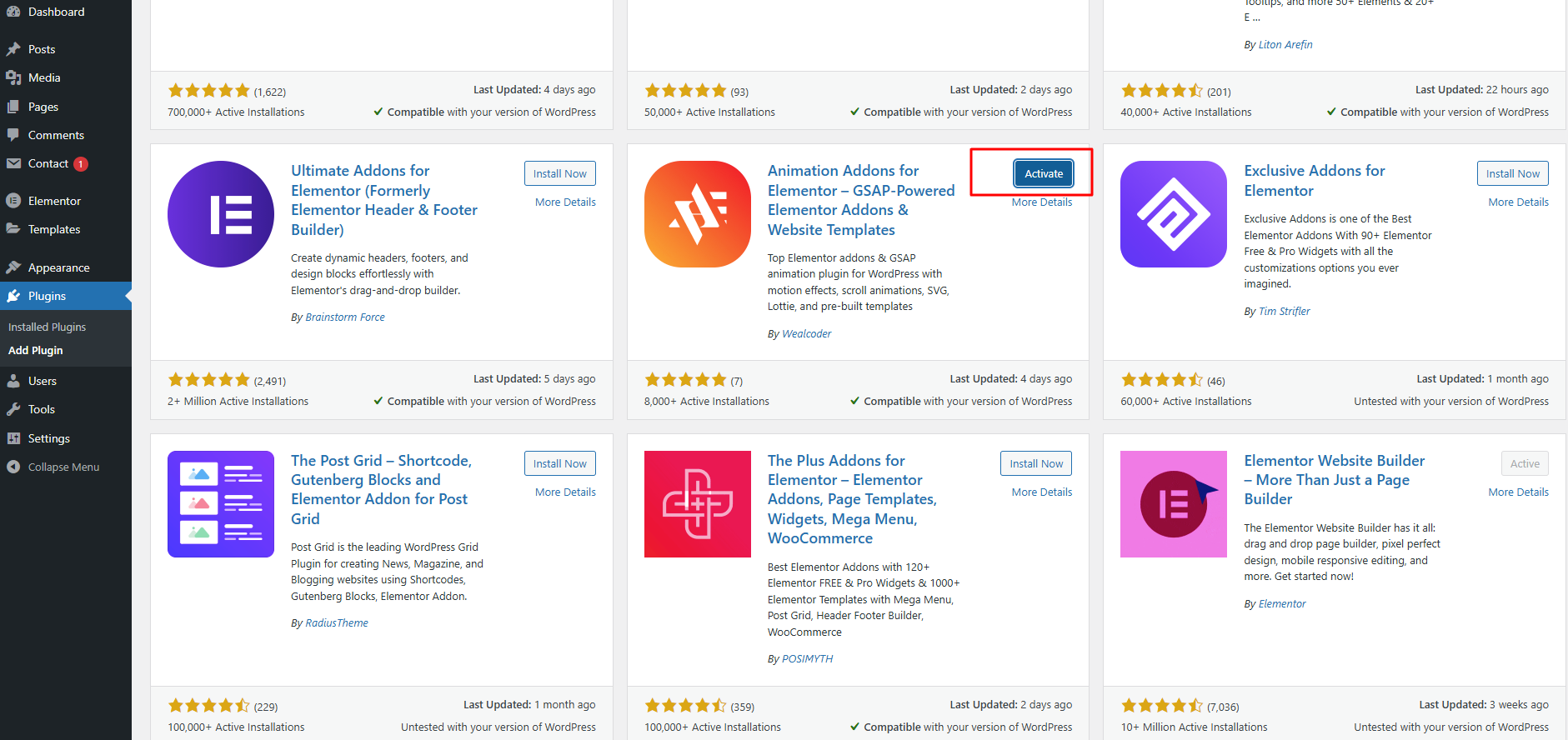Open the Animation Addons for Elementor title
The width and height of the screenshot is (1568, 740).
(861, 200)
